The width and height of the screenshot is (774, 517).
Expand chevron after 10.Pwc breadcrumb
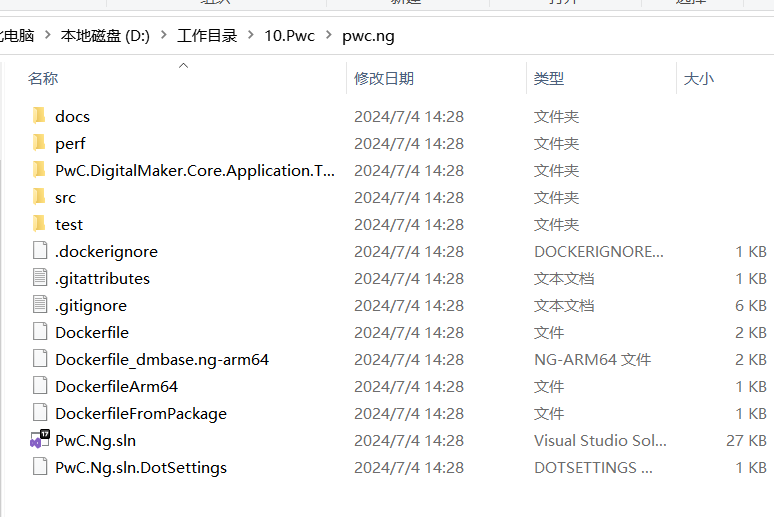tap(329, 35)
